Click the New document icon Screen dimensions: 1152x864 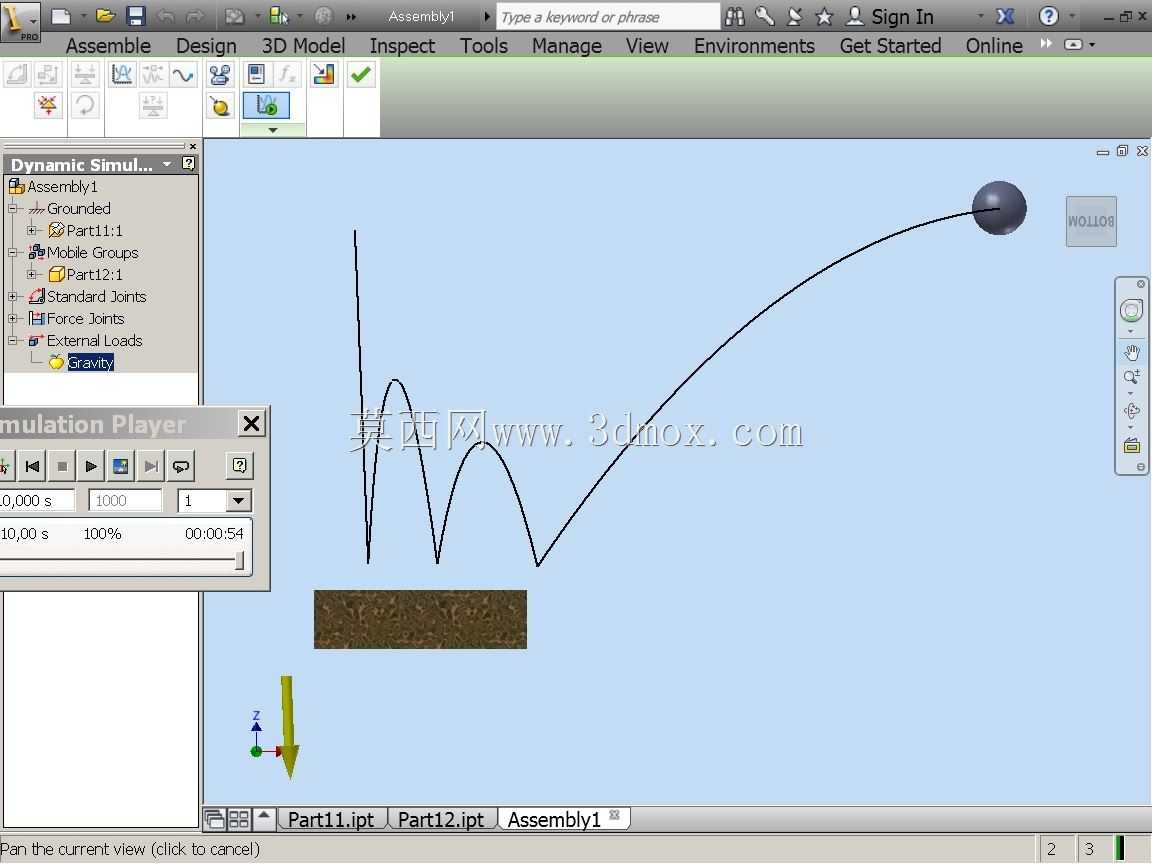click(61, 16)
